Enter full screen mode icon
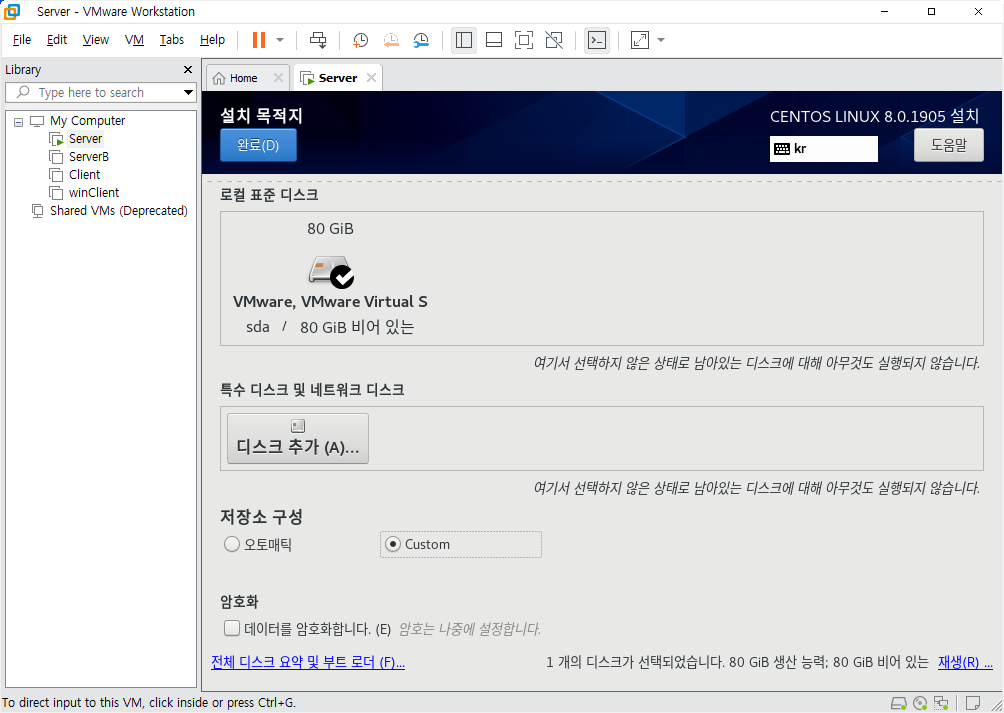This screenshot has width=1004, height=713. tap(524, 40)
